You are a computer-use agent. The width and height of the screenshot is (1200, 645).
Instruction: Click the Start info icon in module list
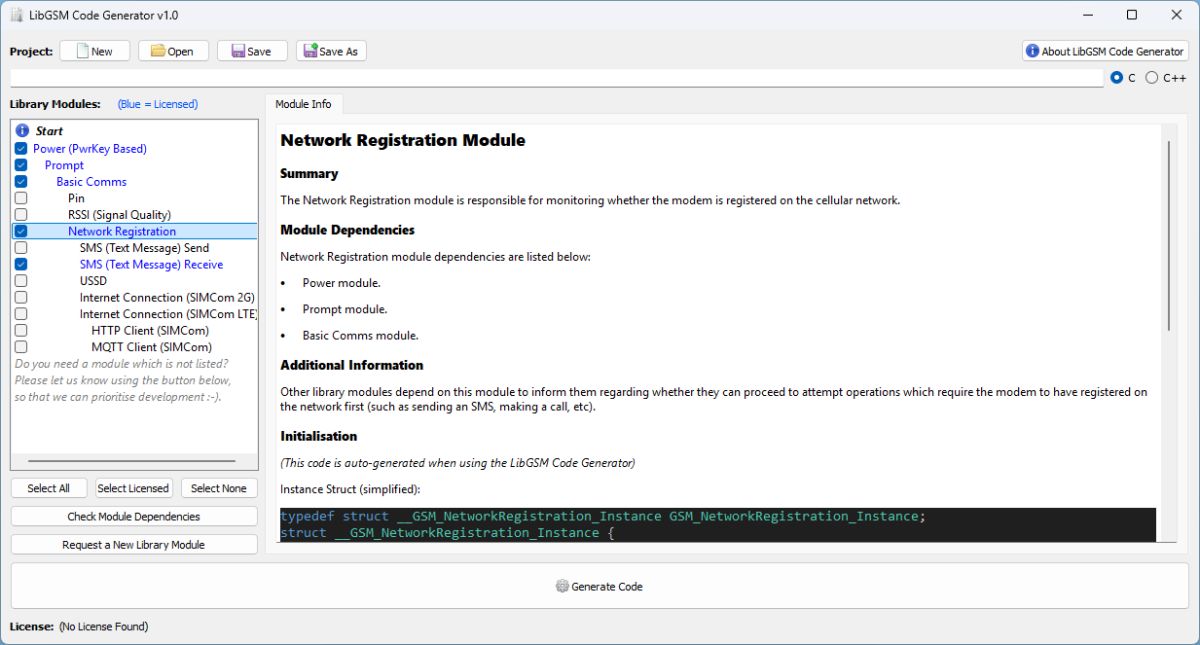22,131
